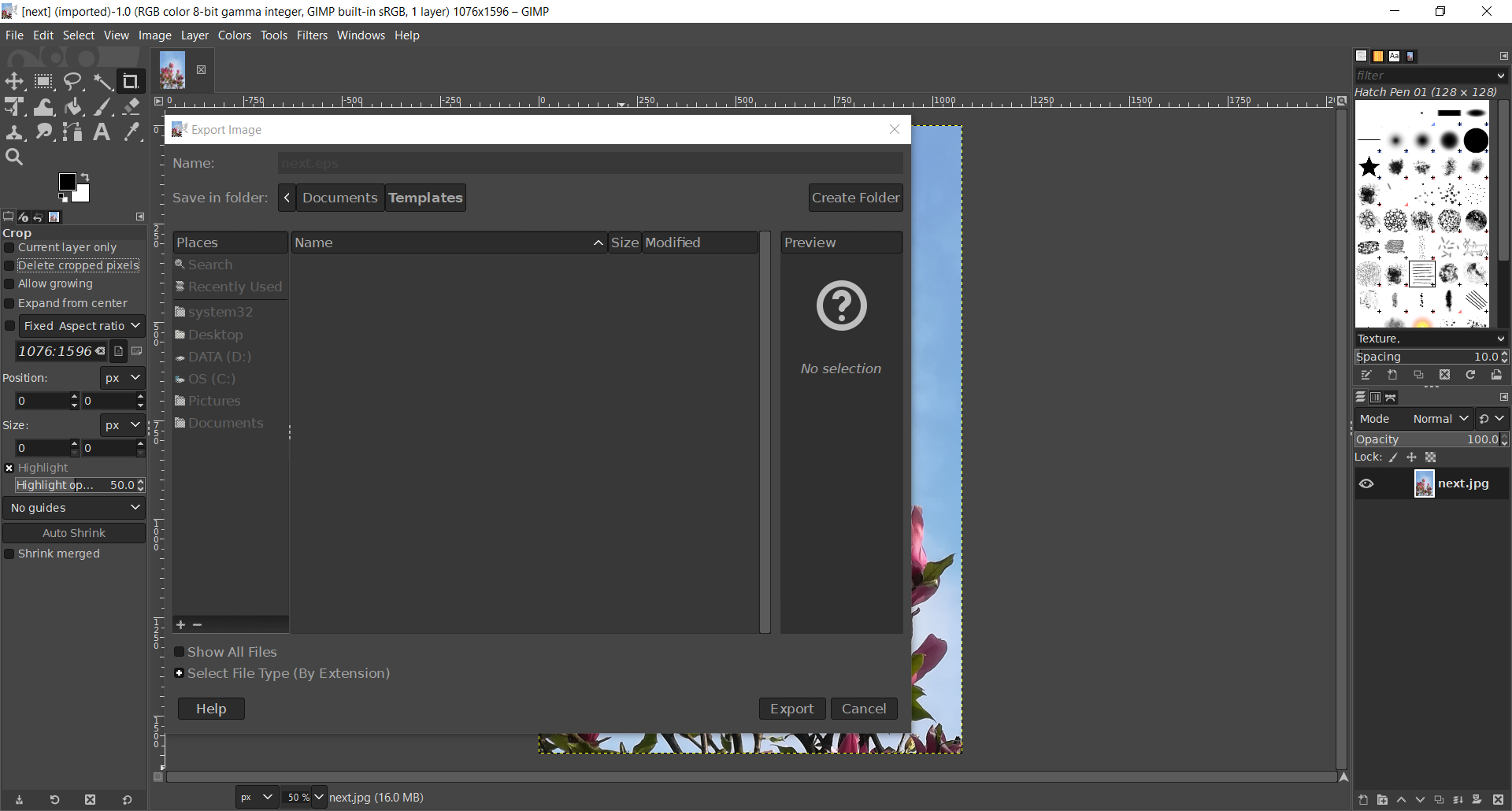
Task: Select the Text tool
Action: click(x=102, y=132)
